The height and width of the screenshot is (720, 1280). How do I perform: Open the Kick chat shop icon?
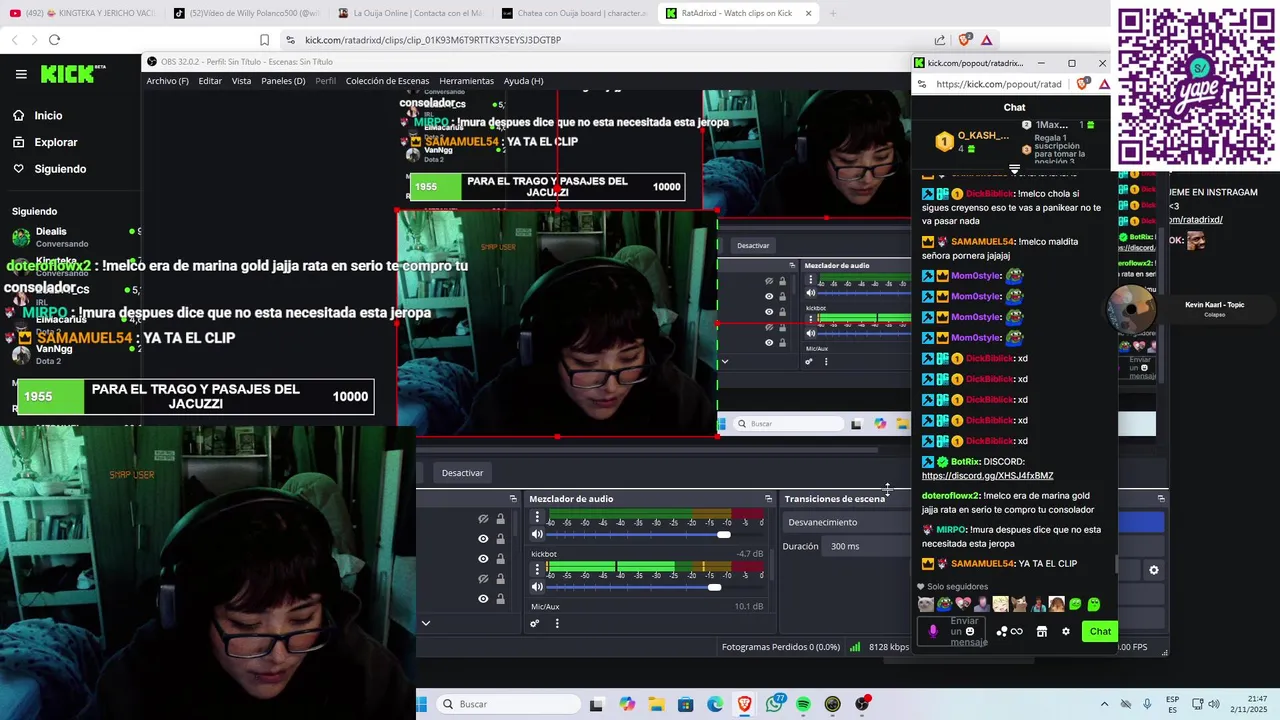click(x=1041, y=631)
